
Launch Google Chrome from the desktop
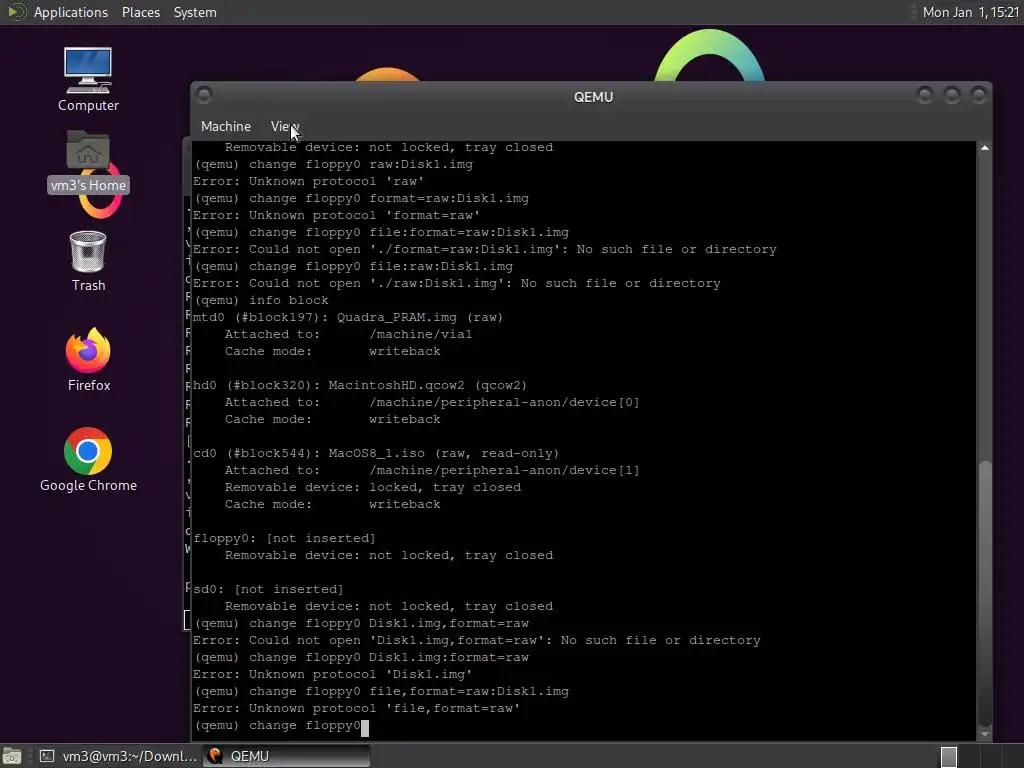click(x=88, y=460)
